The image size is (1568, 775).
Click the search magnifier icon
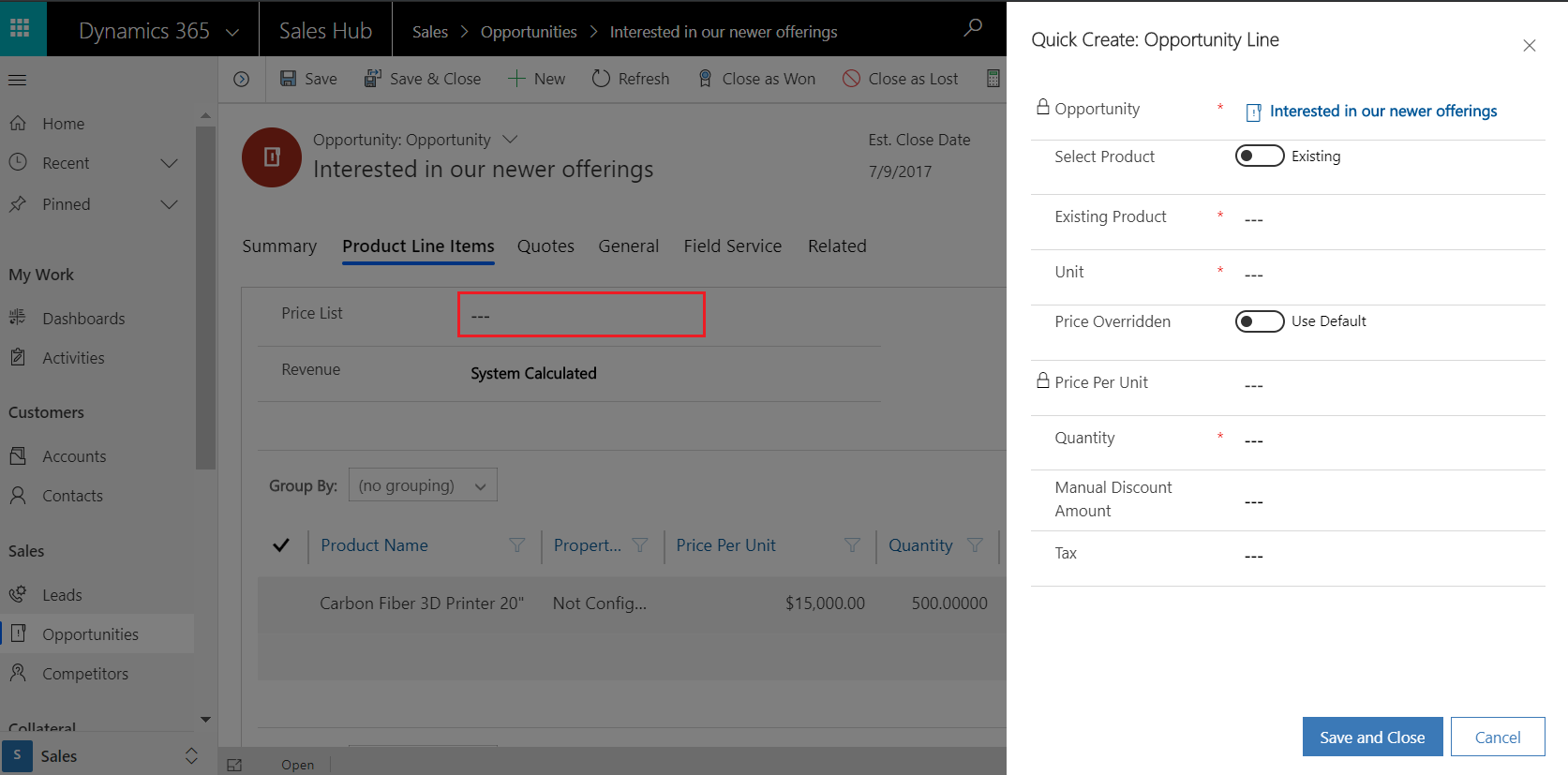(973, 29)
